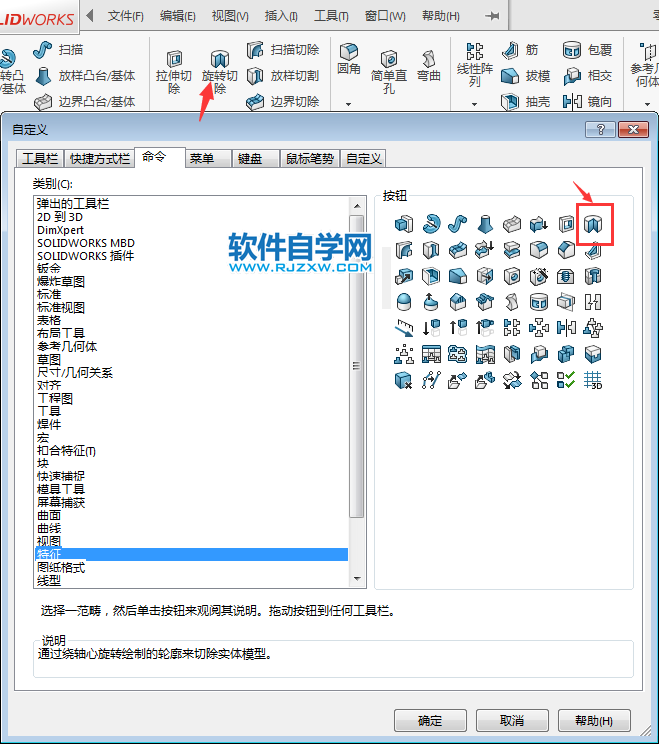
Task: Click the 取消 button
Action: pyautogui.click(x=512, y=721)
